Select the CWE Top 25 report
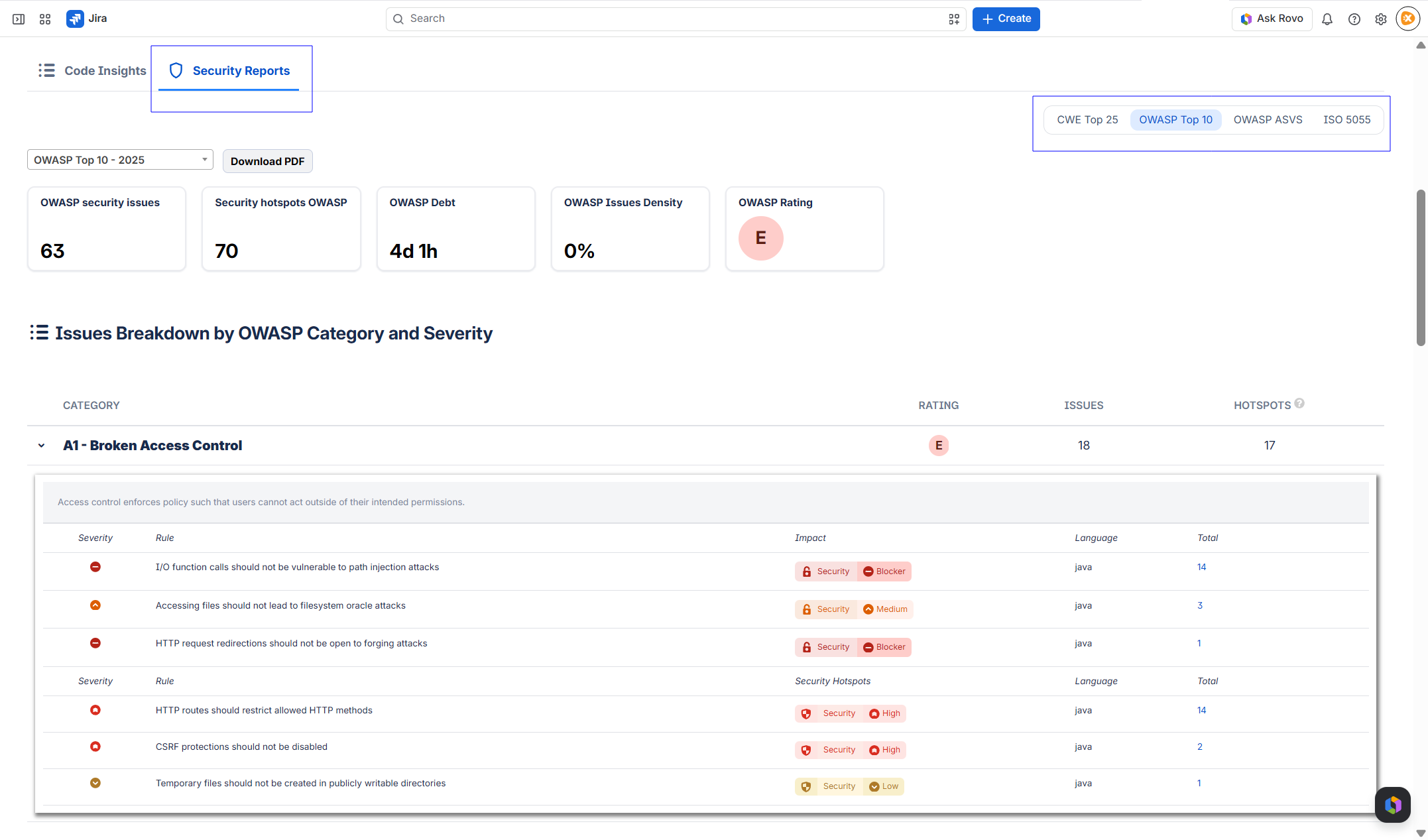Viewport: 1428px width, 840px height. pyautogui.click(x=1087, y=120)
